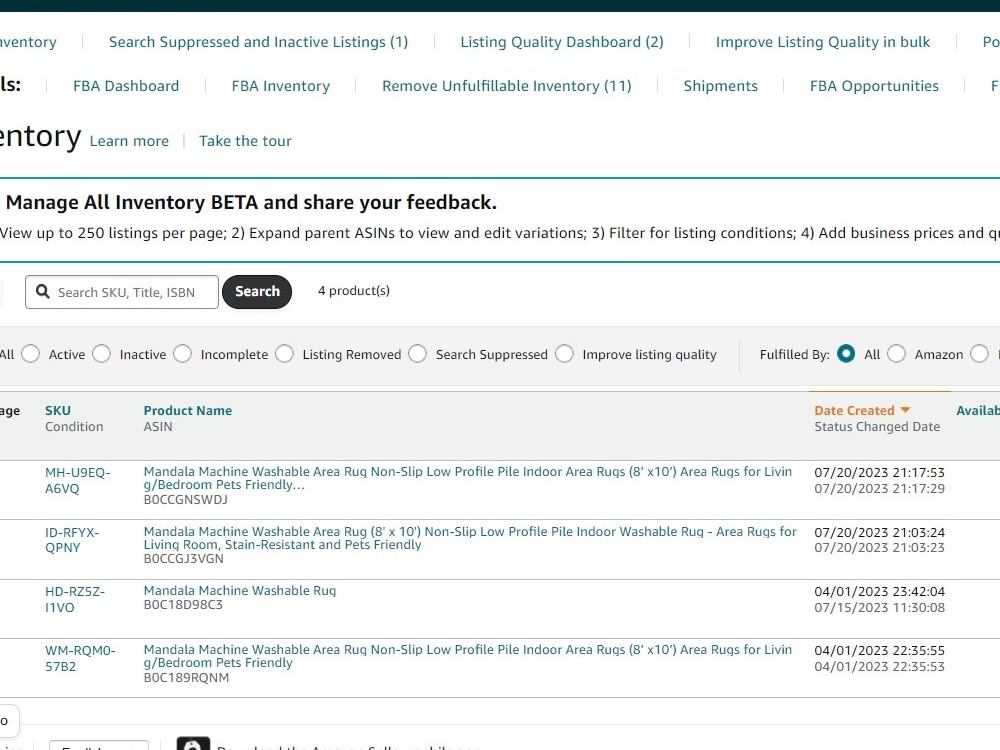1000x750 pixels.
Task: Sort by Product Name column header
Action: click(x=188, y=411)
